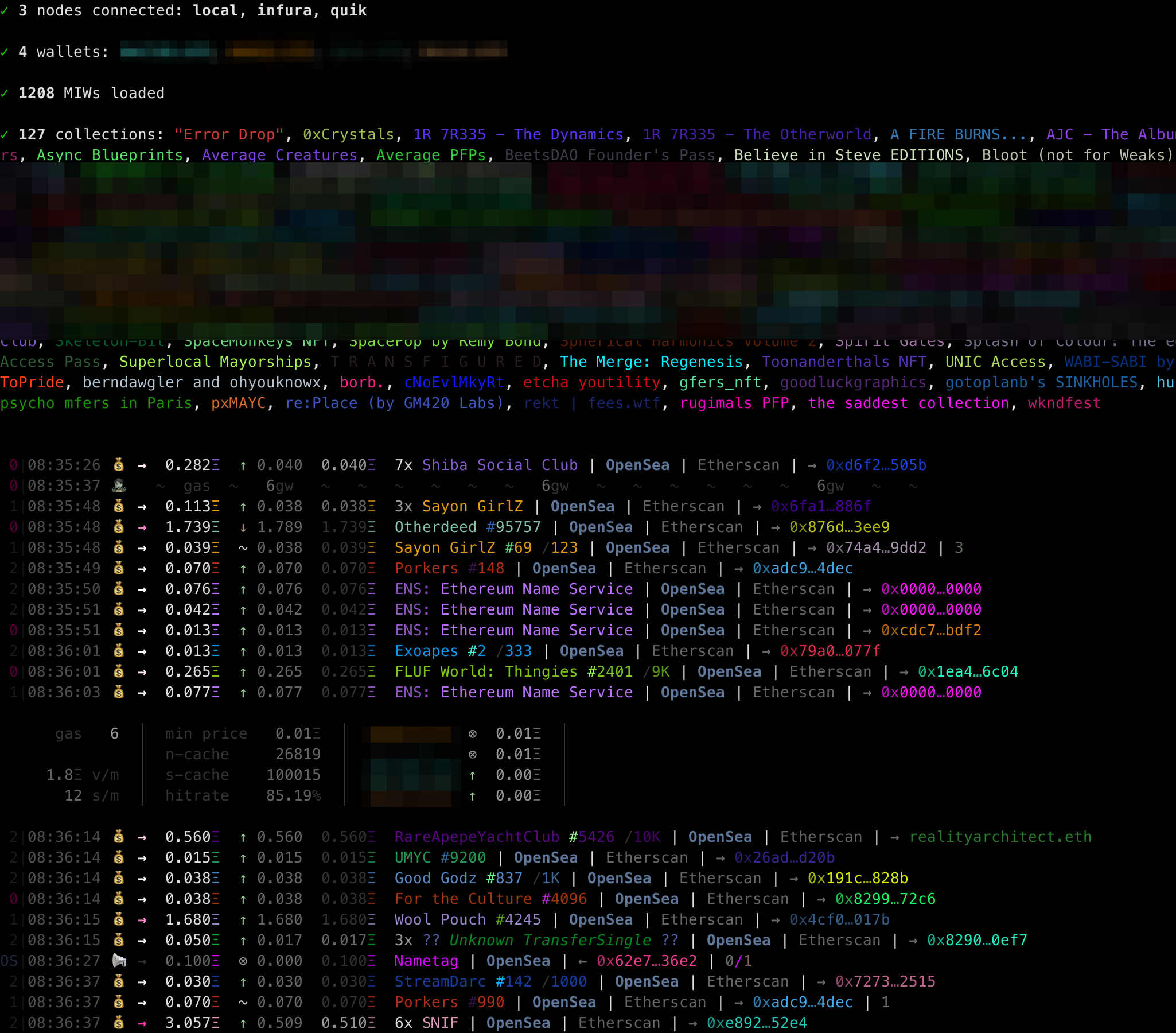The height and width of the screenshot is (1033, 1176).
Task: Click the s-cache value 100015
Action: [293, 775]
